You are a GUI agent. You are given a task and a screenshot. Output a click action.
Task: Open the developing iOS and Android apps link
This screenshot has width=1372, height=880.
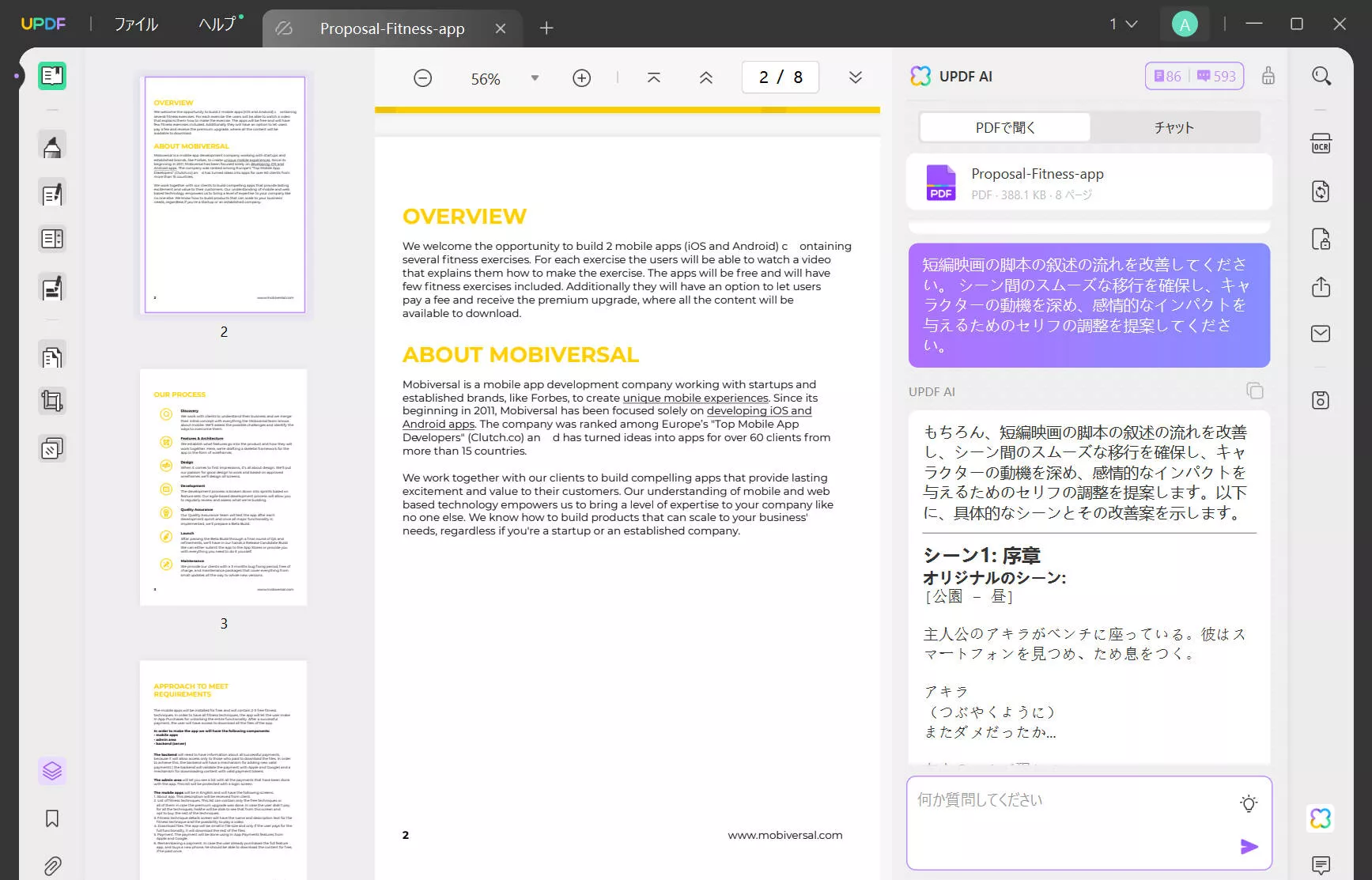pyautogui.click(x=758, y=411)
